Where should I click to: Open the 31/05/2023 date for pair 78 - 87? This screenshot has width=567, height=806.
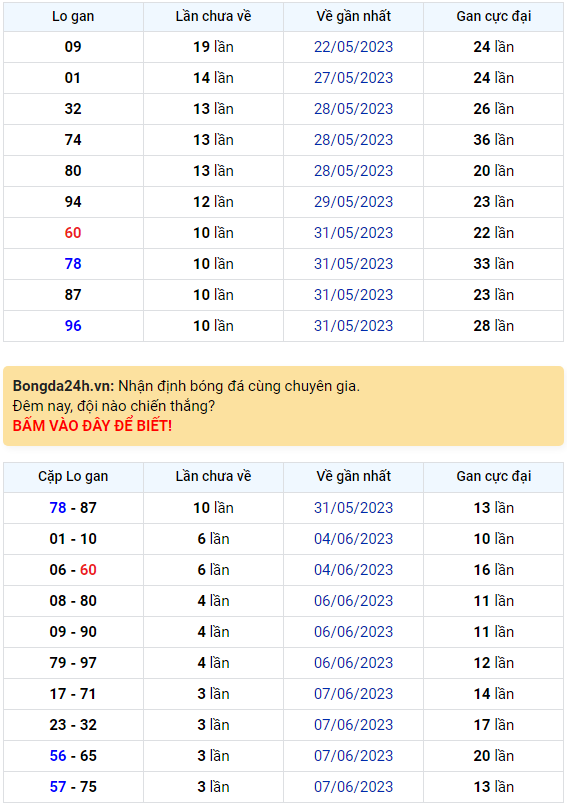click(354, 508)
